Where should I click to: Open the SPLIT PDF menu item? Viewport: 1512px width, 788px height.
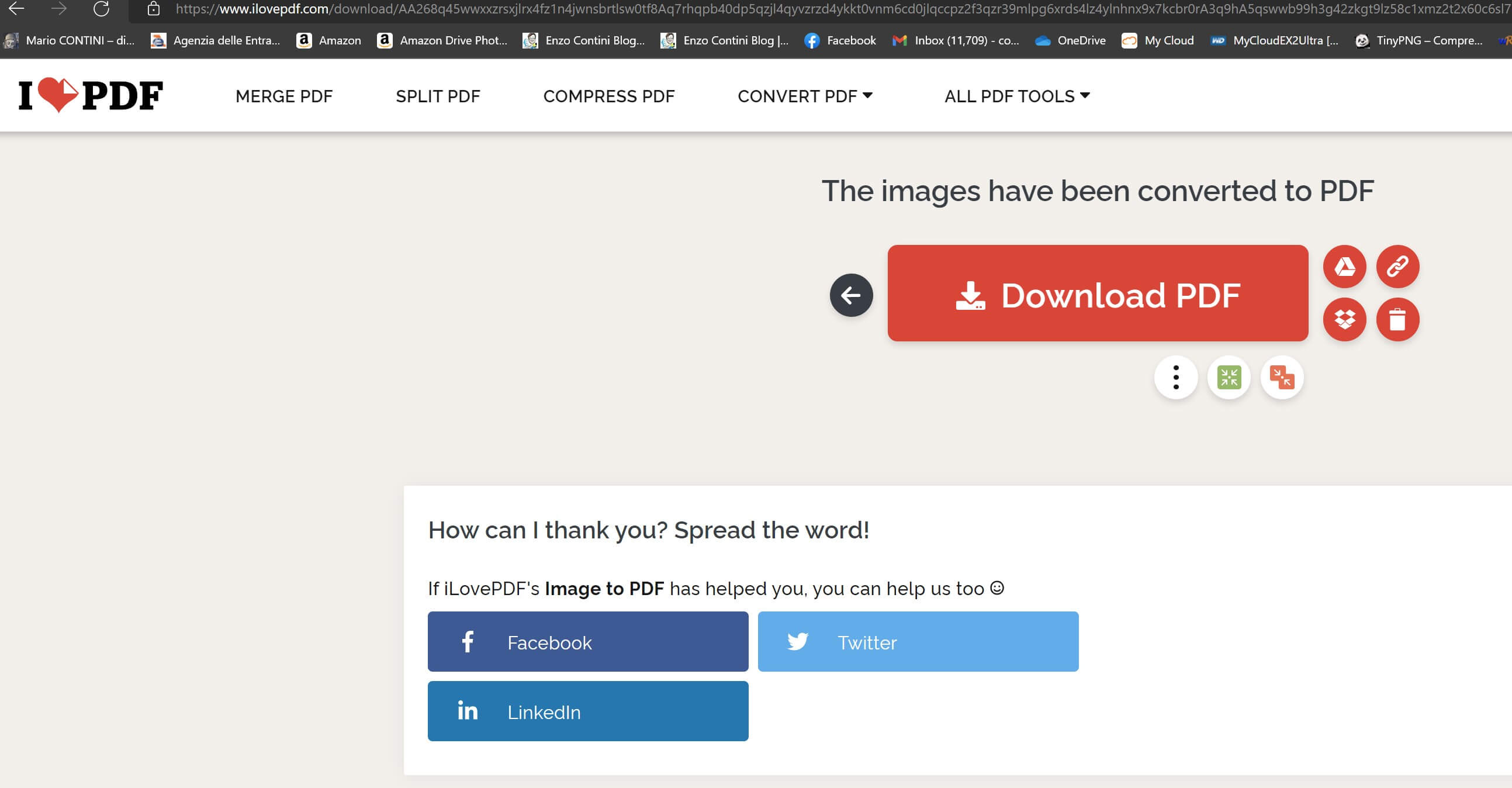coord(438,96)
